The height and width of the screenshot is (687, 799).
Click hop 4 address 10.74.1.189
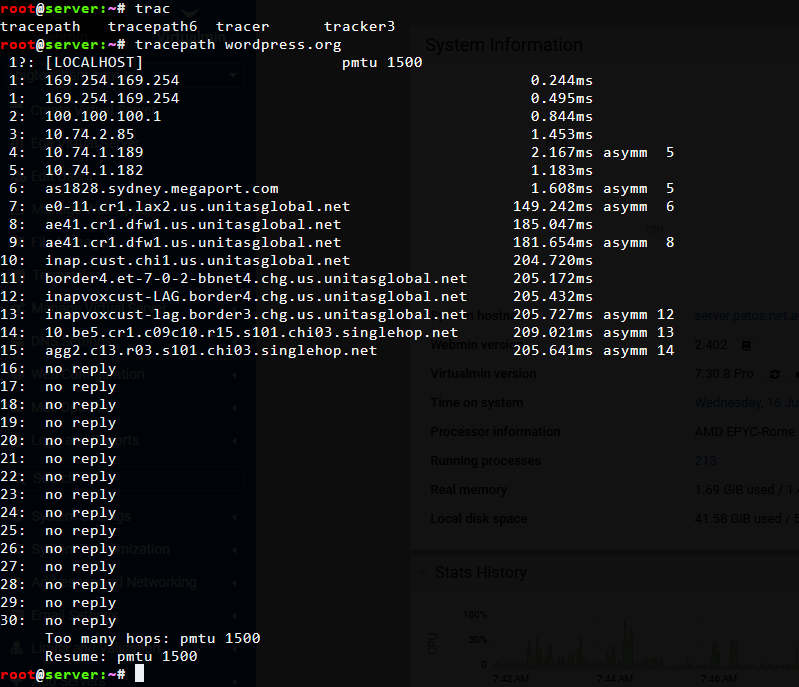point(94,152)
